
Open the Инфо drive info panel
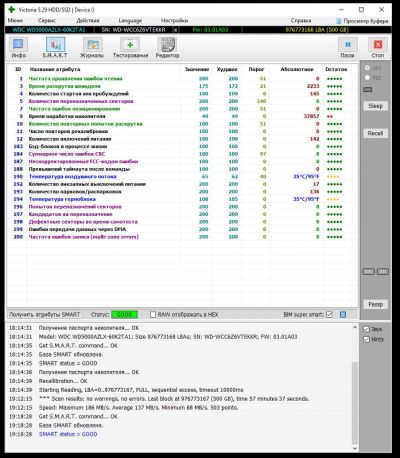coord(18,44)
